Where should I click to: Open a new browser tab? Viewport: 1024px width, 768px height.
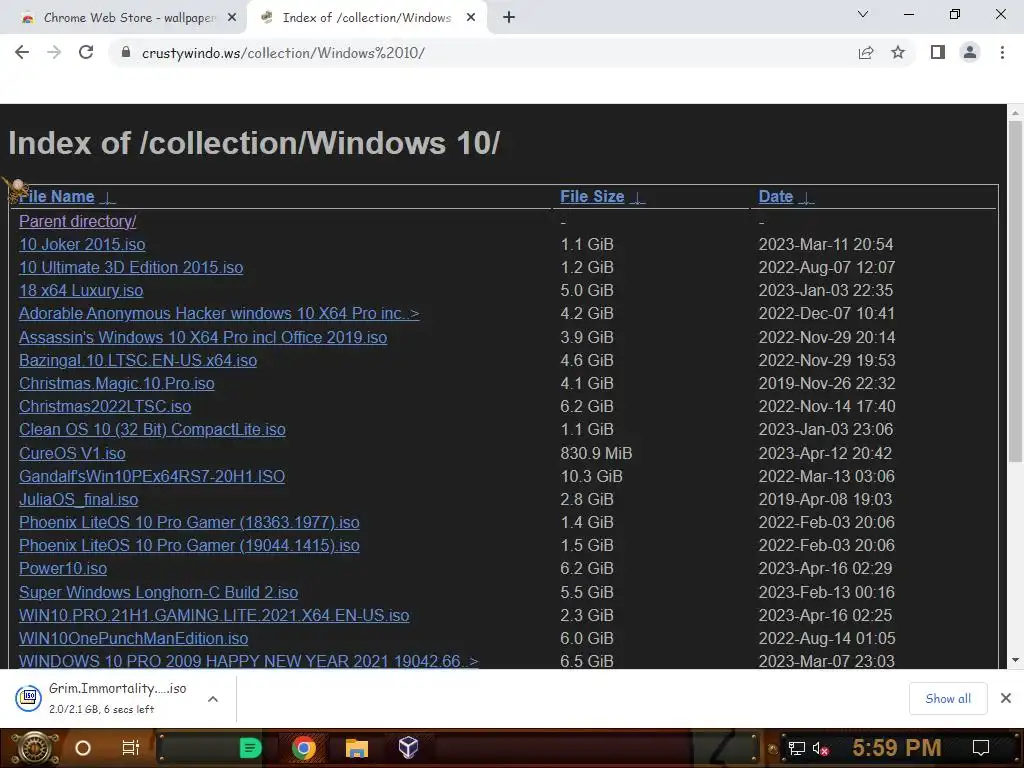[x=509, y=18]
